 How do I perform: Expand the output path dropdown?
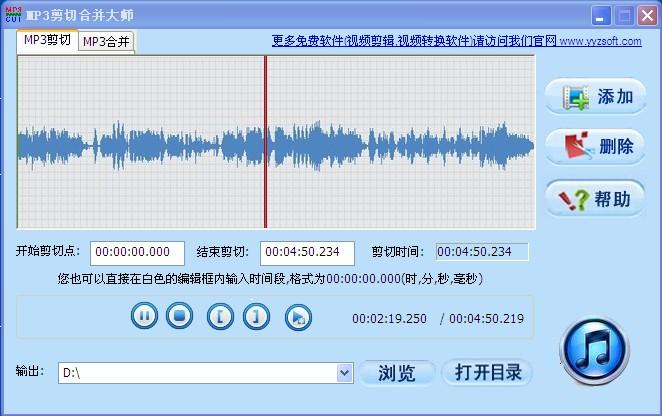point(345,372)
